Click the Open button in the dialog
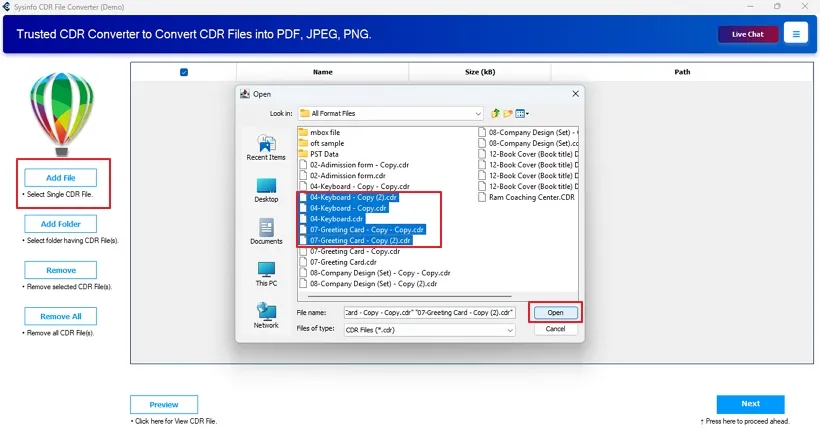The width and height of the screenshot is (820, 432). click(555, 313)
